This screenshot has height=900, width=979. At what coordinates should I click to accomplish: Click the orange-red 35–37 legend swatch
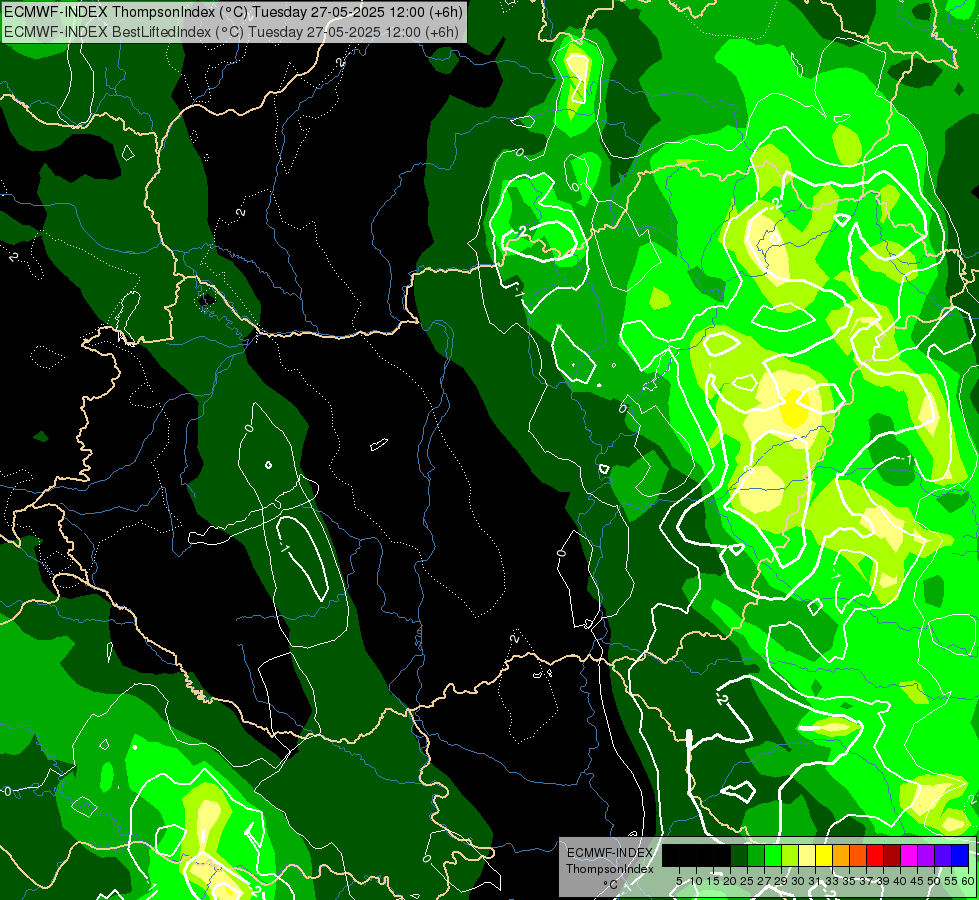point(858,855)
